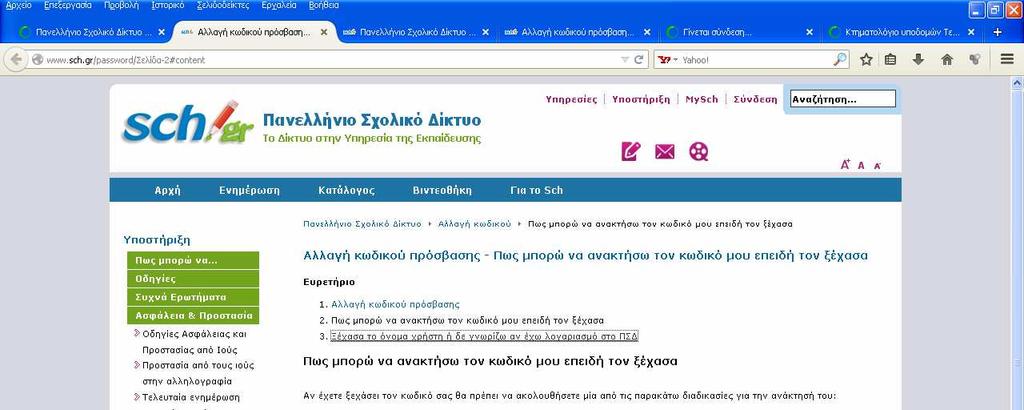The width and height of the screenshot is (1024, 410).
Task: Open the envelope mail icon on site header
Action: tap(665, 152)
